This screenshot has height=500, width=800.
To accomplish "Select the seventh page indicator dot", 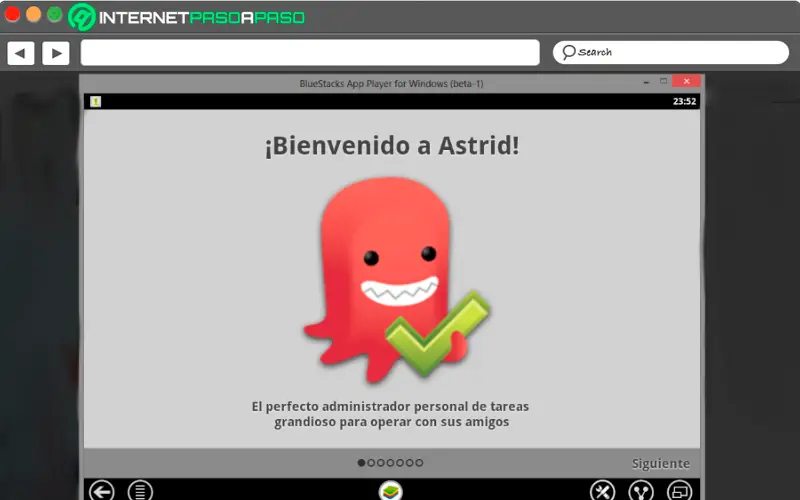I will 419,463.
